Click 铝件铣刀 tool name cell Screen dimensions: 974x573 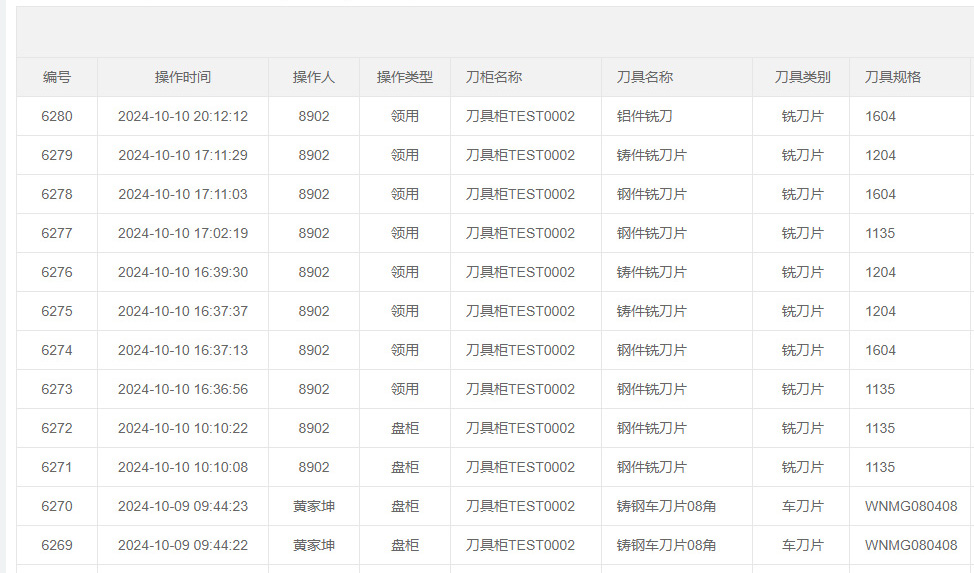644,116
